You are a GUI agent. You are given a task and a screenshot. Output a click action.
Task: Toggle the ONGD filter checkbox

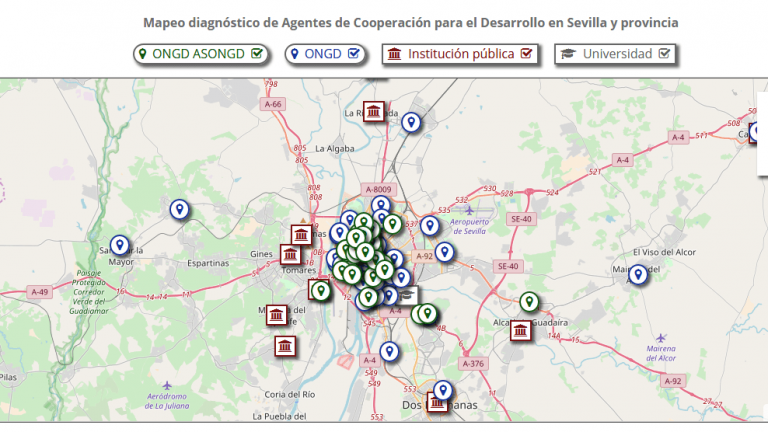[353, 54]
